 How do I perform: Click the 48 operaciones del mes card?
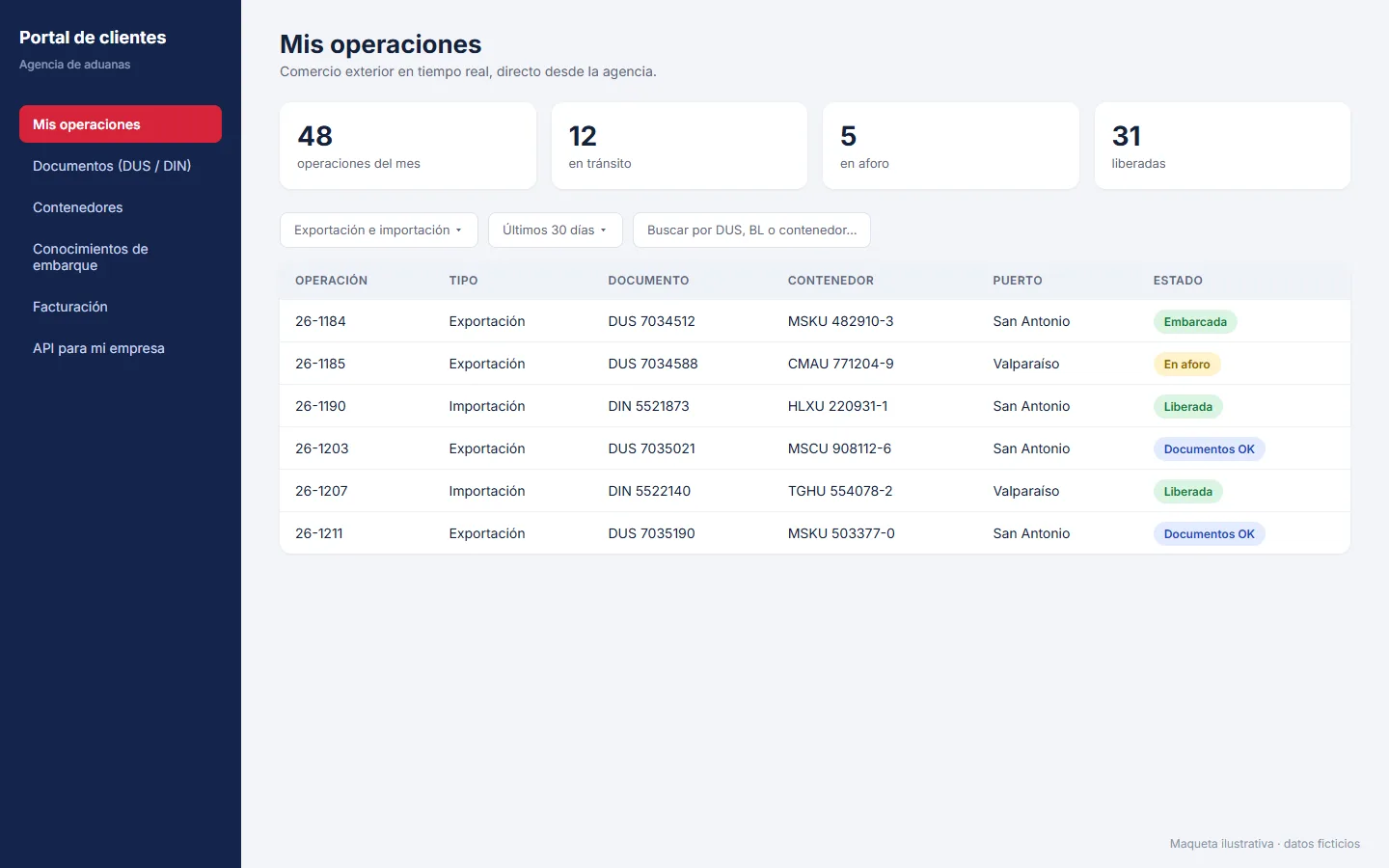click(407, 146)
